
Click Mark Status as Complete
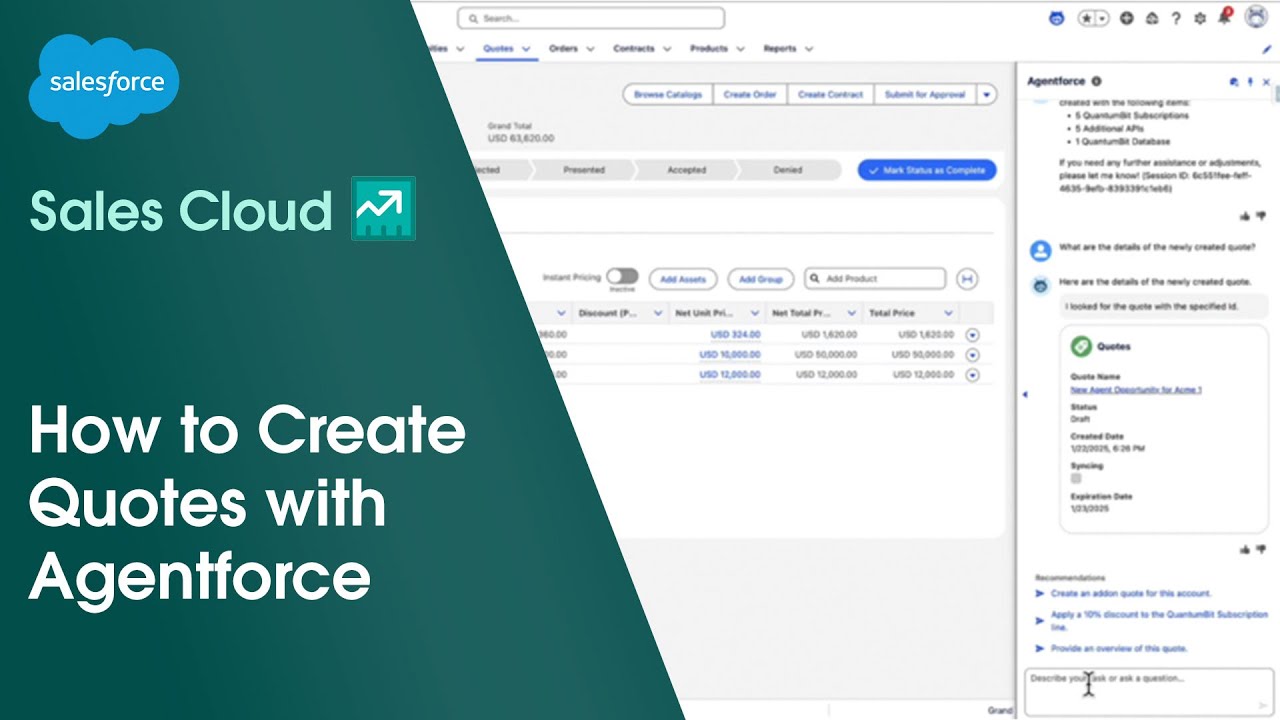[x=927, y=170]
